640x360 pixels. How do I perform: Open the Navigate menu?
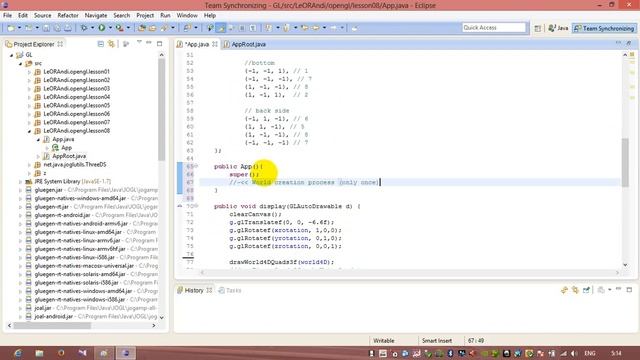tap(96, 16)
